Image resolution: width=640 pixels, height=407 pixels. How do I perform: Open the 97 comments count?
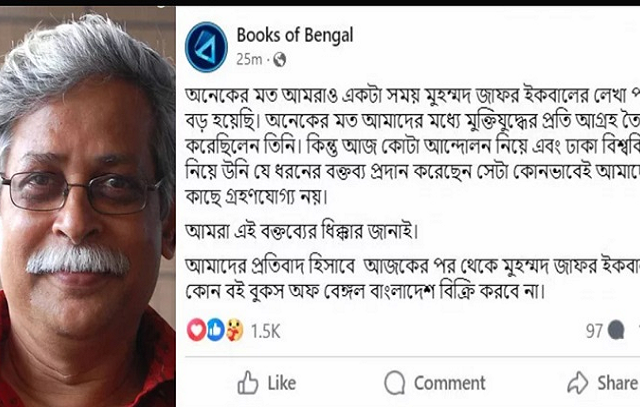point(594,331)
